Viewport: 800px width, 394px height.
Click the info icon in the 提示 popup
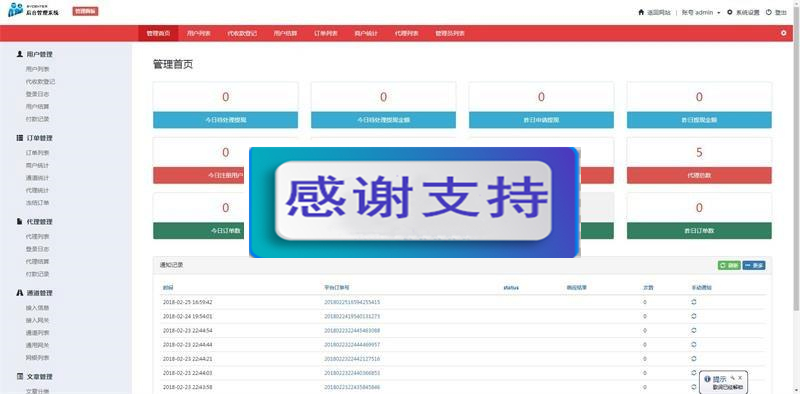pos(707,379)
